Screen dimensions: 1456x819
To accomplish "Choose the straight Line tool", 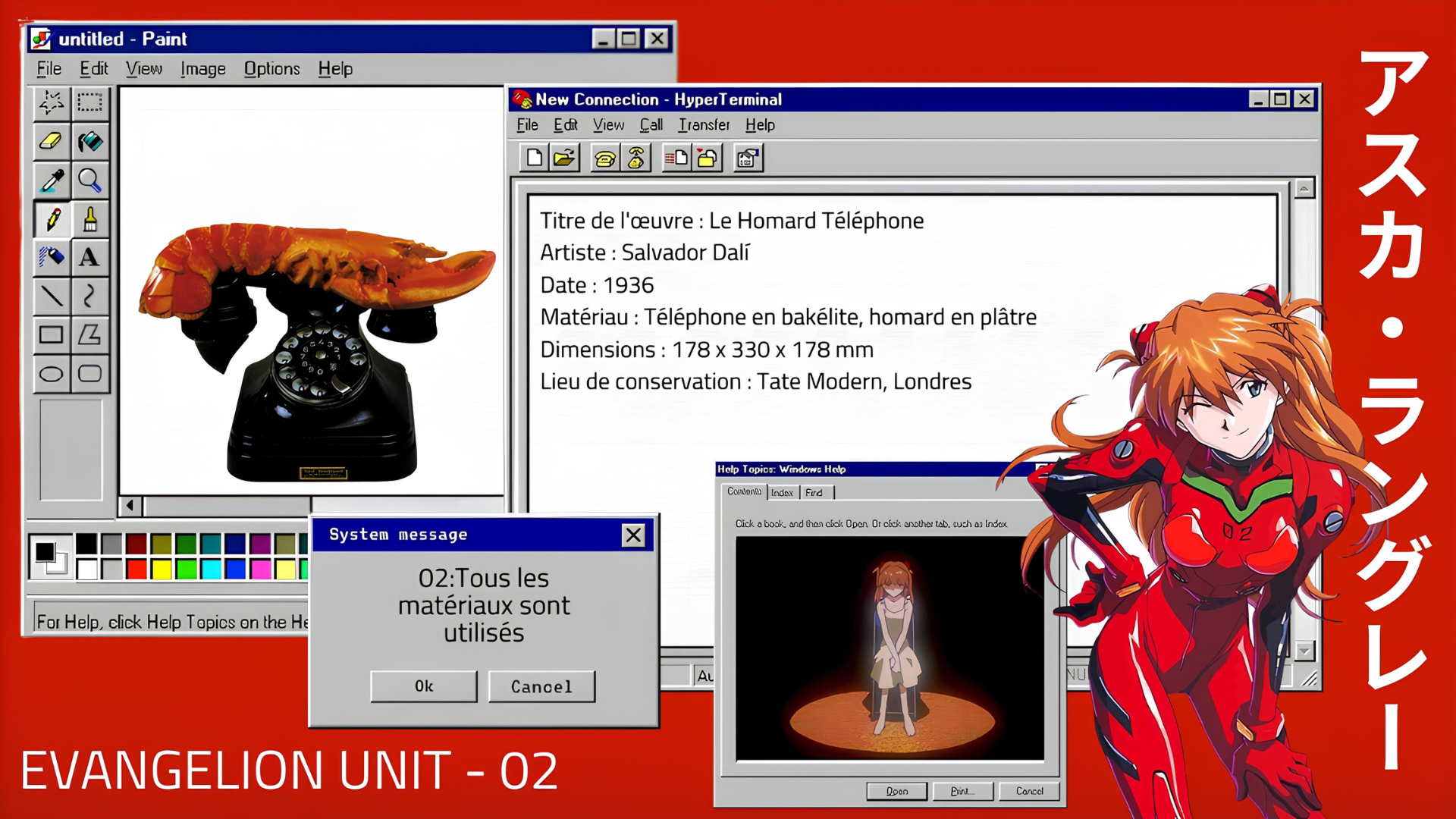I will coord(52,296).
